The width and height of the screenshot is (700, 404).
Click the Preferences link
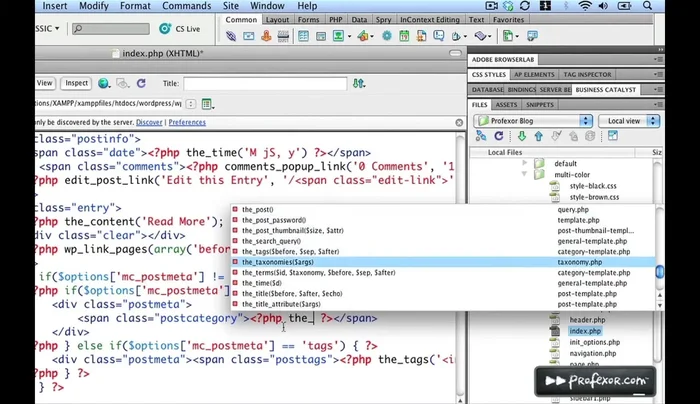187,122
